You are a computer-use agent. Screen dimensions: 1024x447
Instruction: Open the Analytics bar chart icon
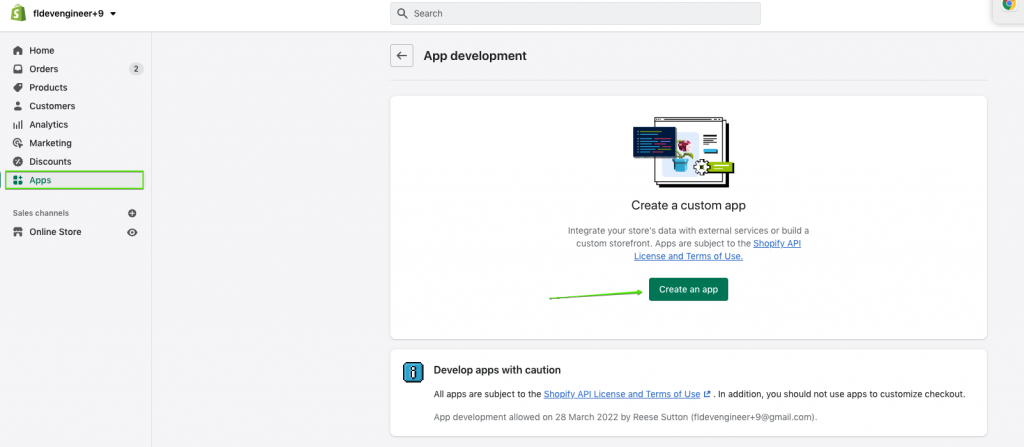point(18,125)
